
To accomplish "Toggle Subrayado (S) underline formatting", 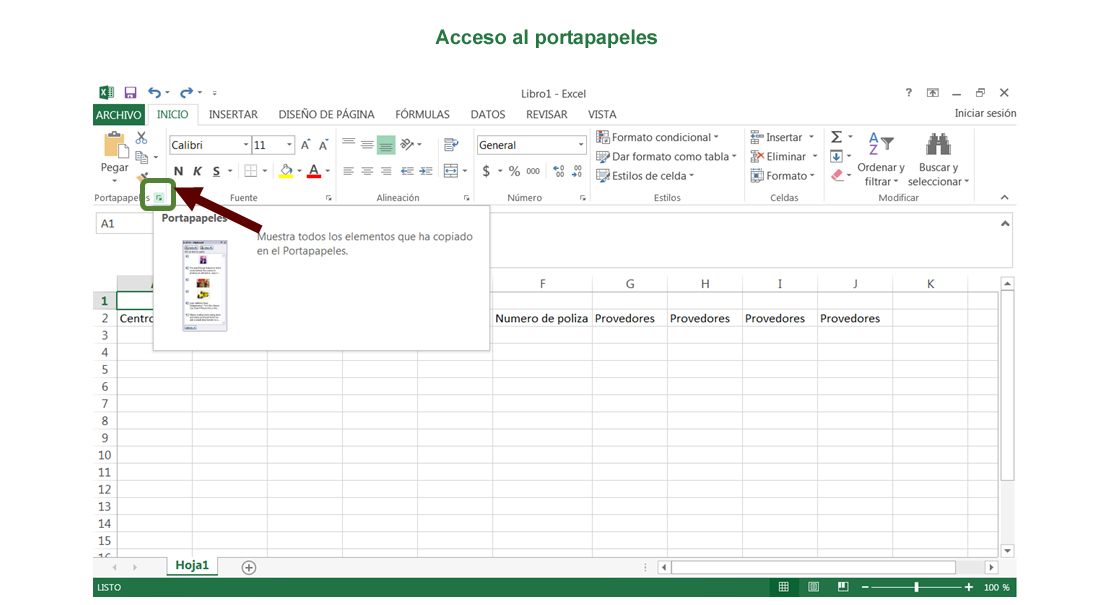I will click(x=216, y=171).
